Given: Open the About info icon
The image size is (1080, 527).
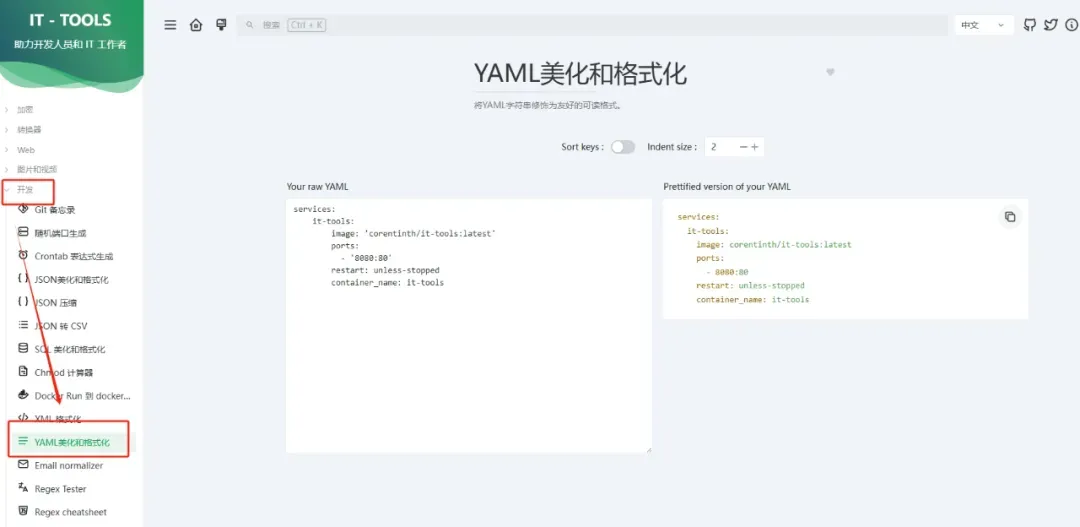Looking at the screenshot, I should [x=1071, y=25].
